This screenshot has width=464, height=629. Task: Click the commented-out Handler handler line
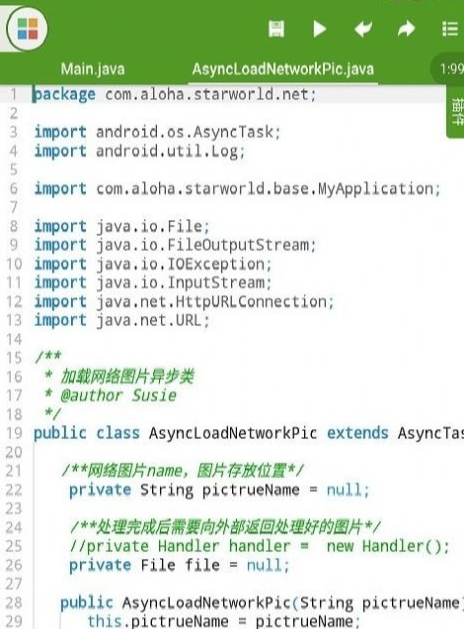coord(259,546)
